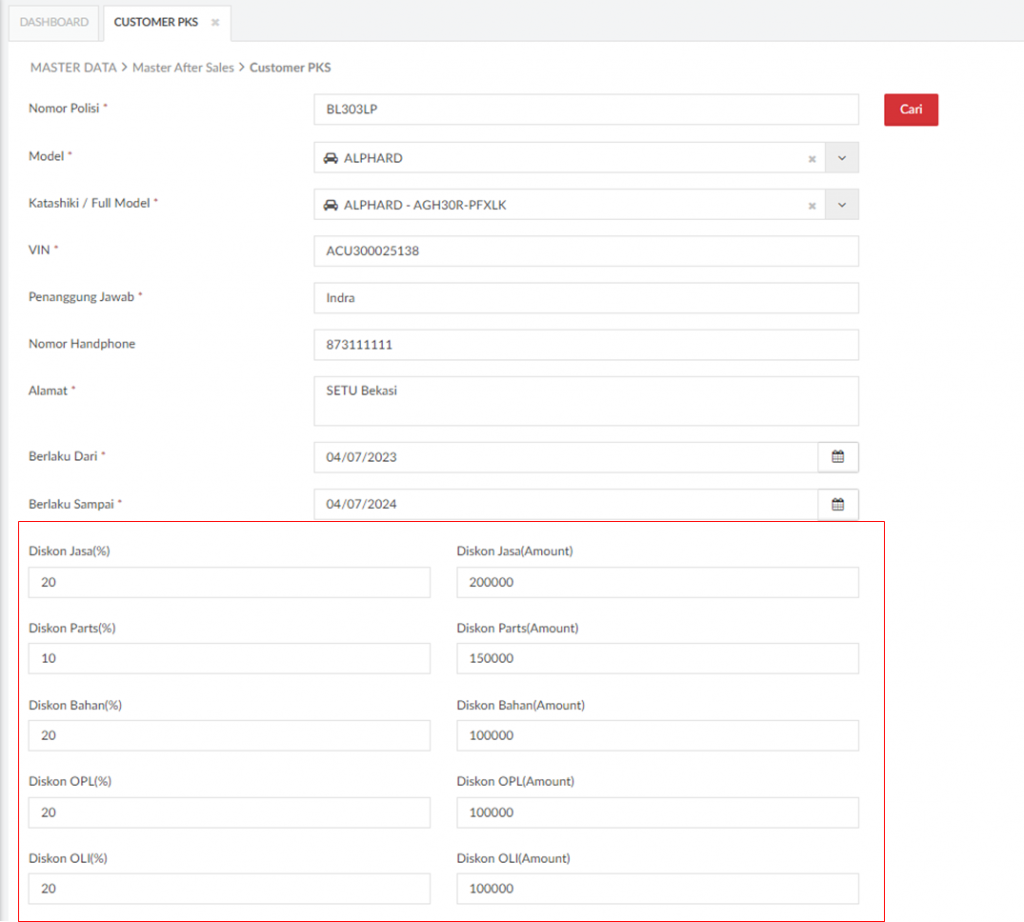Focus the VIN text field
This screenshot has width=1024, height=922.
(x=585, y=251)
